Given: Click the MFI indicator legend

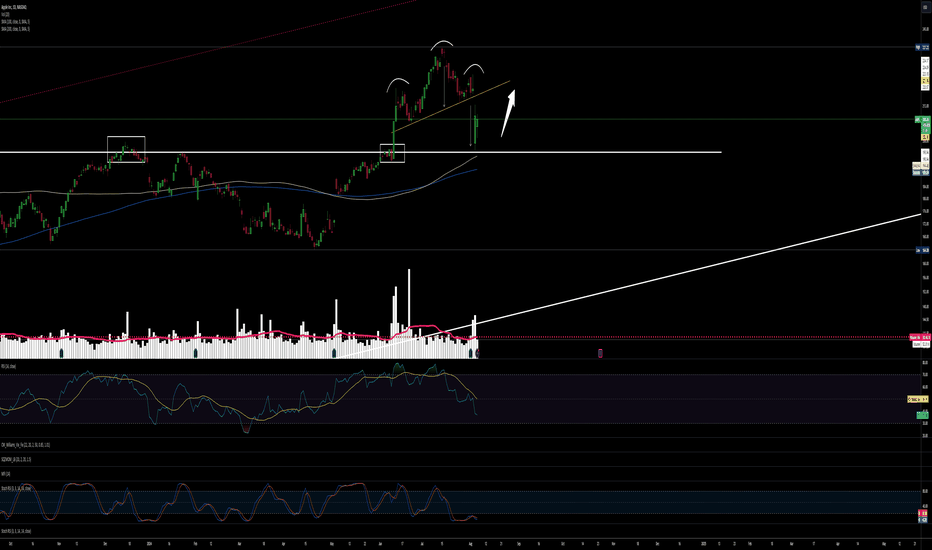Looking at the screenshot, I should (5, 474).
